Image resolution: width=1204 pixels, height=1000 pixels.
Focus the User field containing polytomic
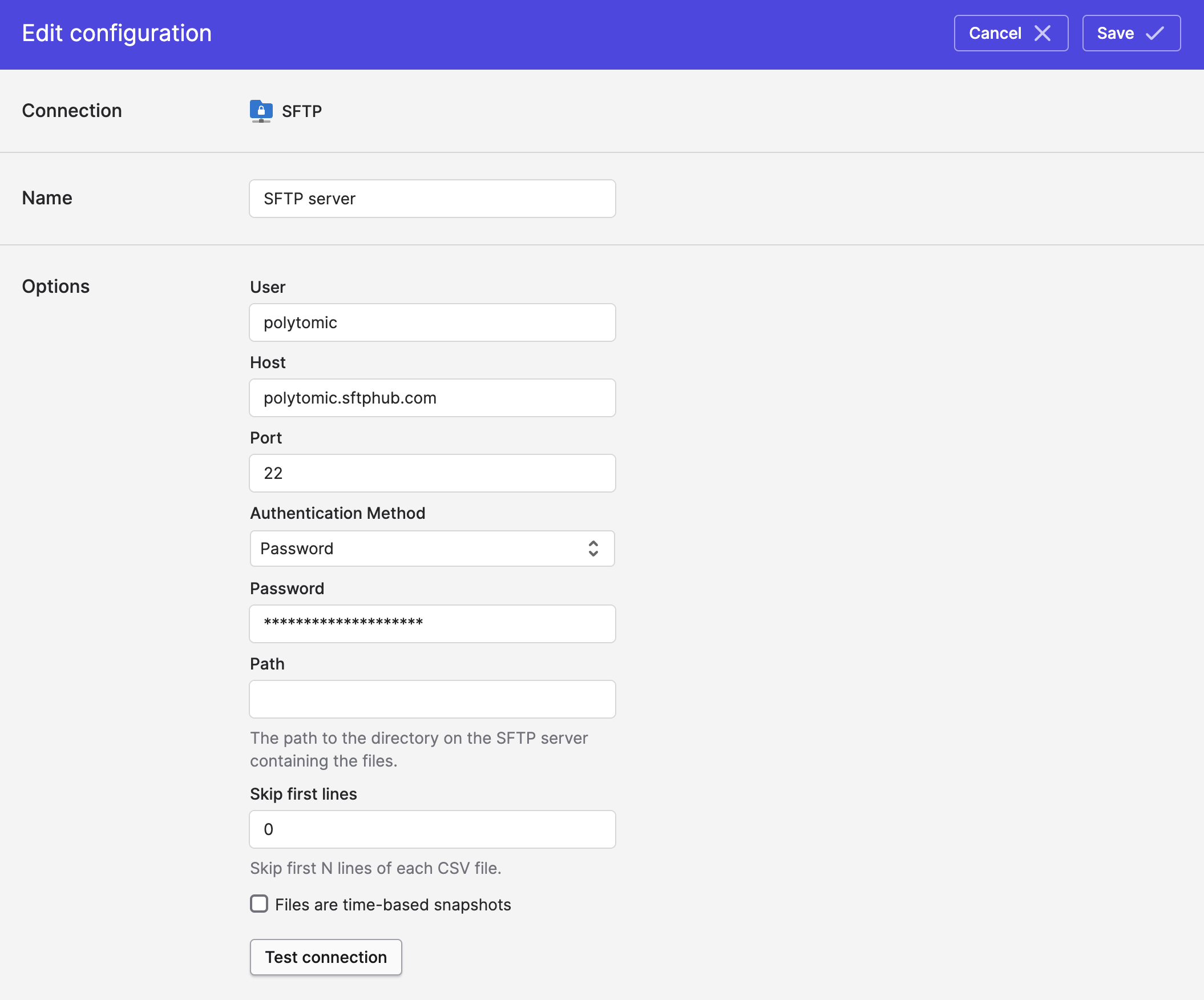tap(433, 322)
